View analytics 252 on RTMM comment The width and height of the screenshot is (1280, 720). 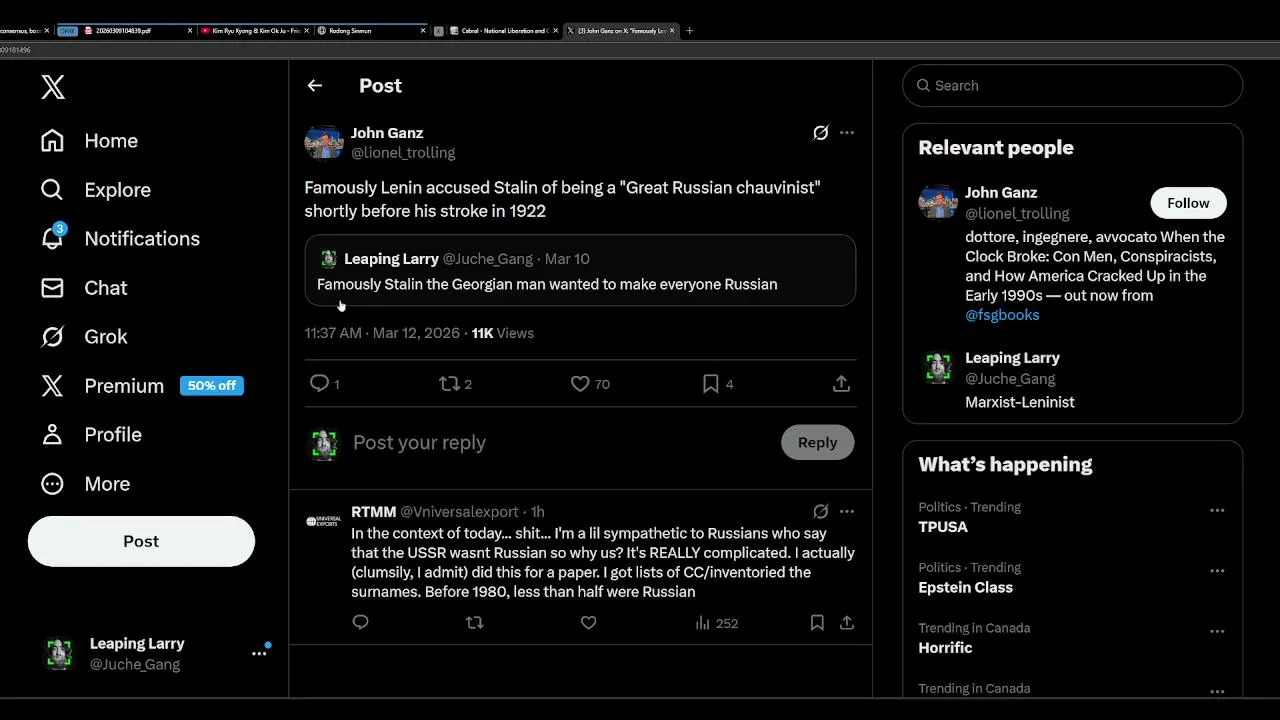(716, 623)
